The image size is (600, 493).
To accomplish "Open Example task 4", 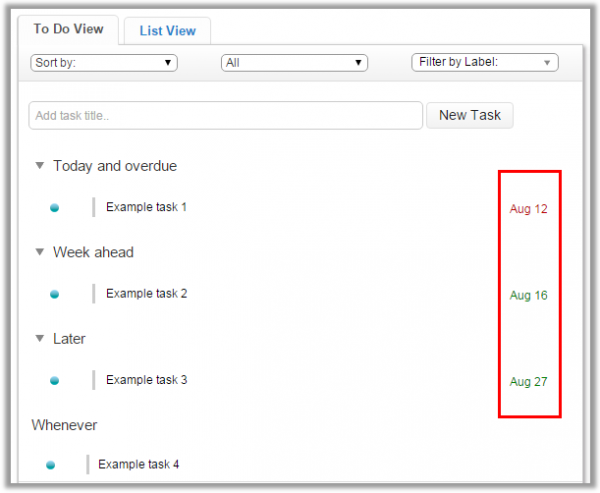I will click(x=139, y=464).
